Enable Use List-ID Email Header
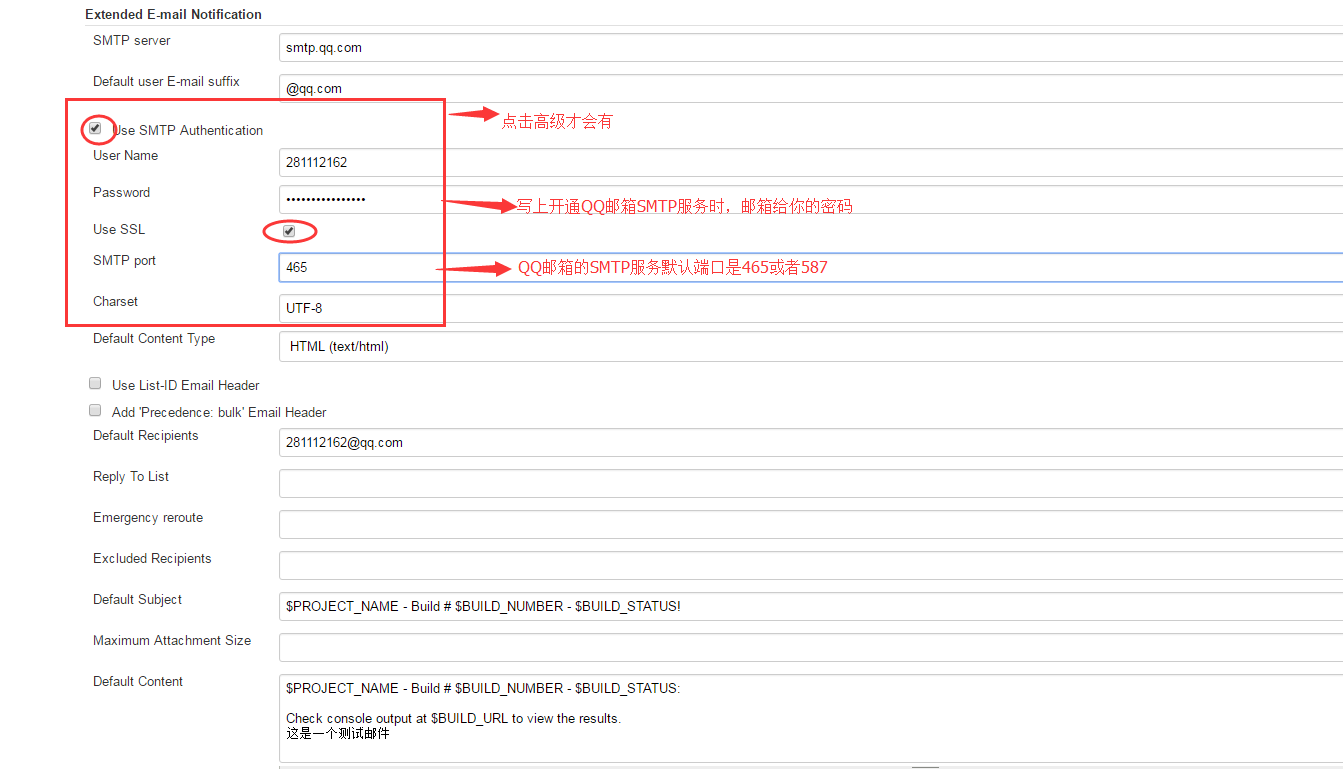 click(95, 384)
